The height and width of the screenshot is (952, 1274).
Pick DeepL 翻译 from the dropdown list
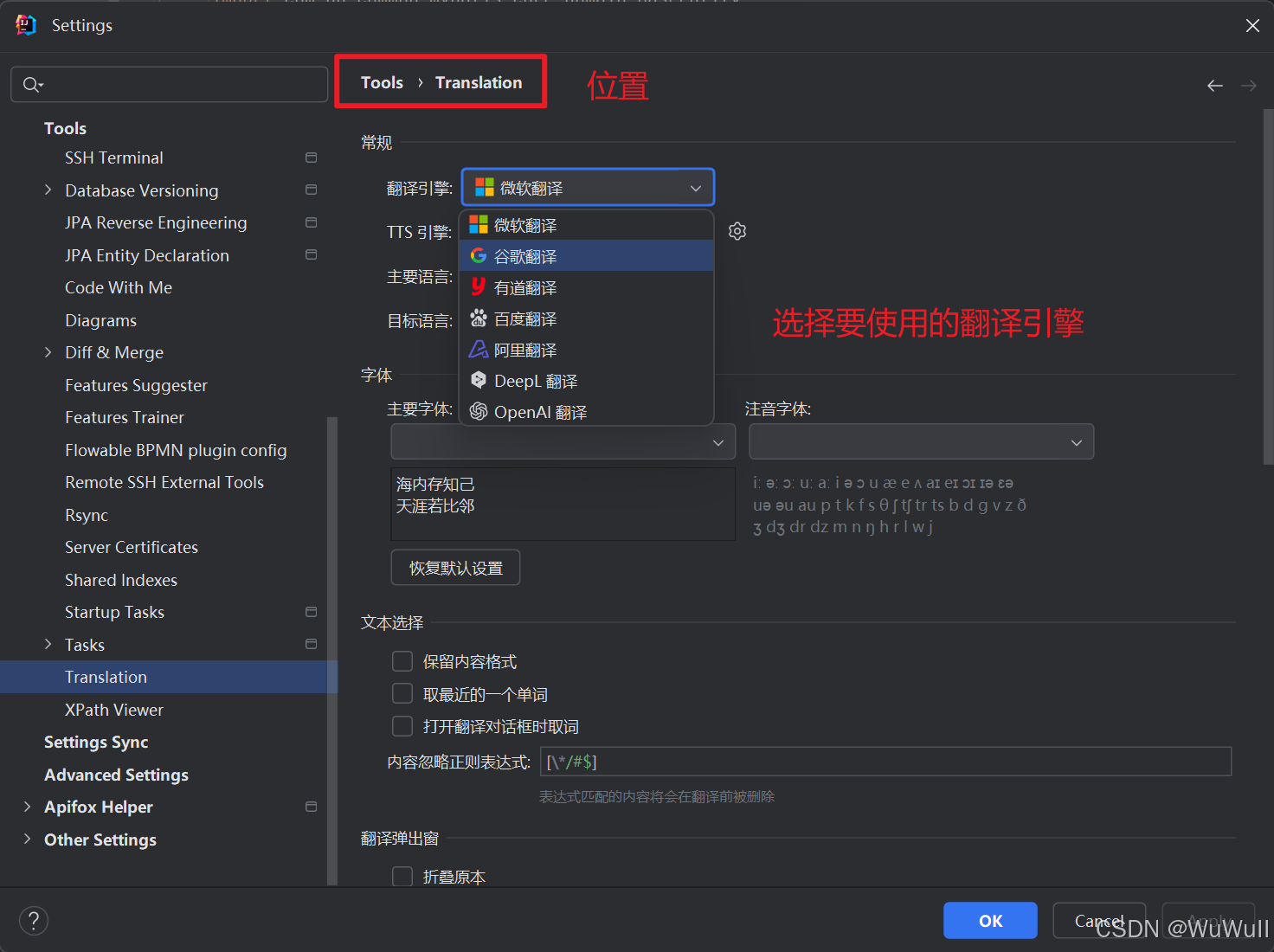(587, 381)
